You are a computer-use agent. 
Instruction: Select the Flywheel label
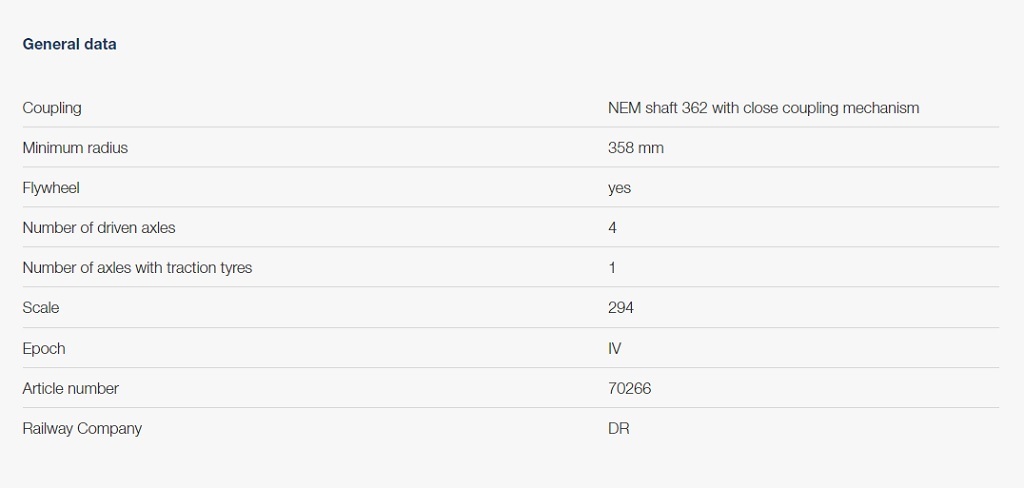(x=51, y=188)
